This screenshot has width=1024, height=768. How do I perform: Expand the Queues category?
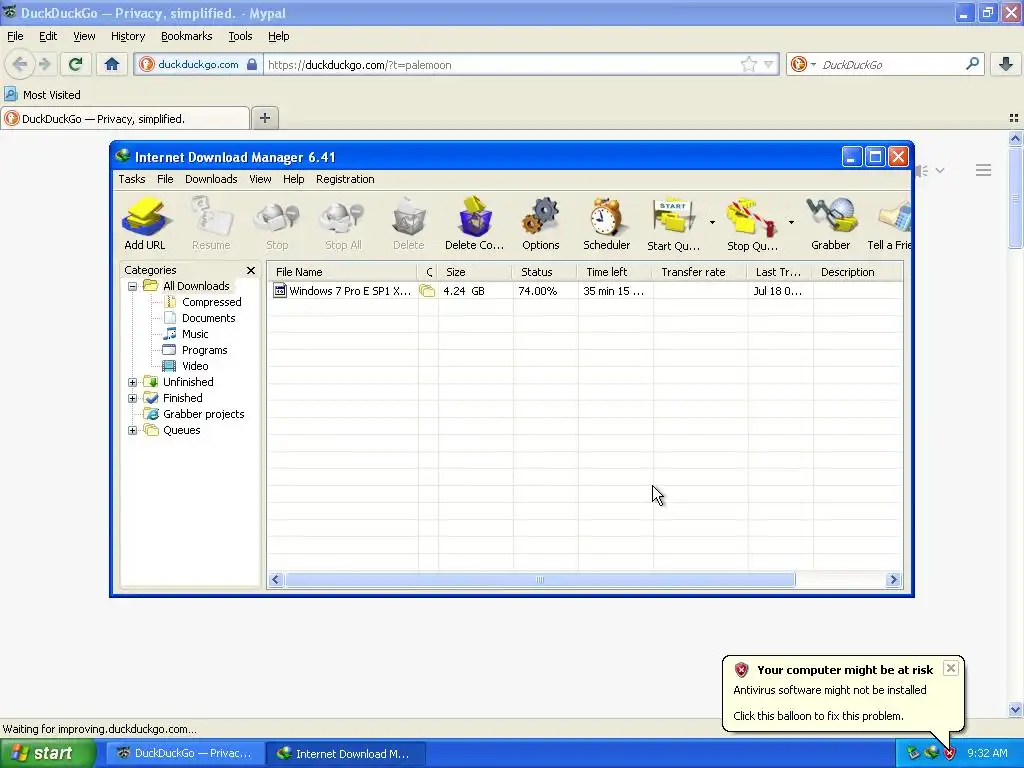(x=133, y=430)
